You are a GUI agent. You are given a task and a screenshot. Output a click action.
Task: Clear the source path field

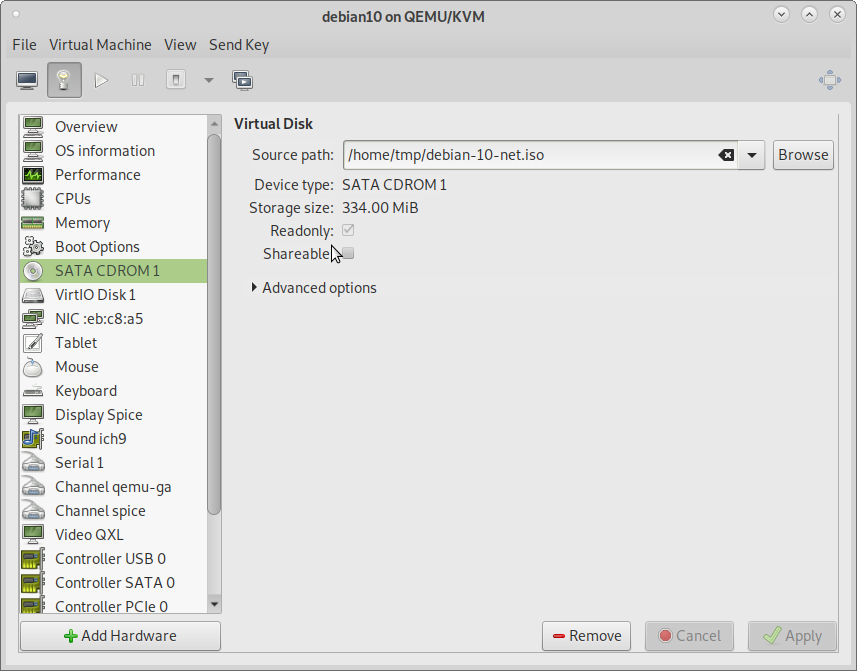(x=726, y=155)
